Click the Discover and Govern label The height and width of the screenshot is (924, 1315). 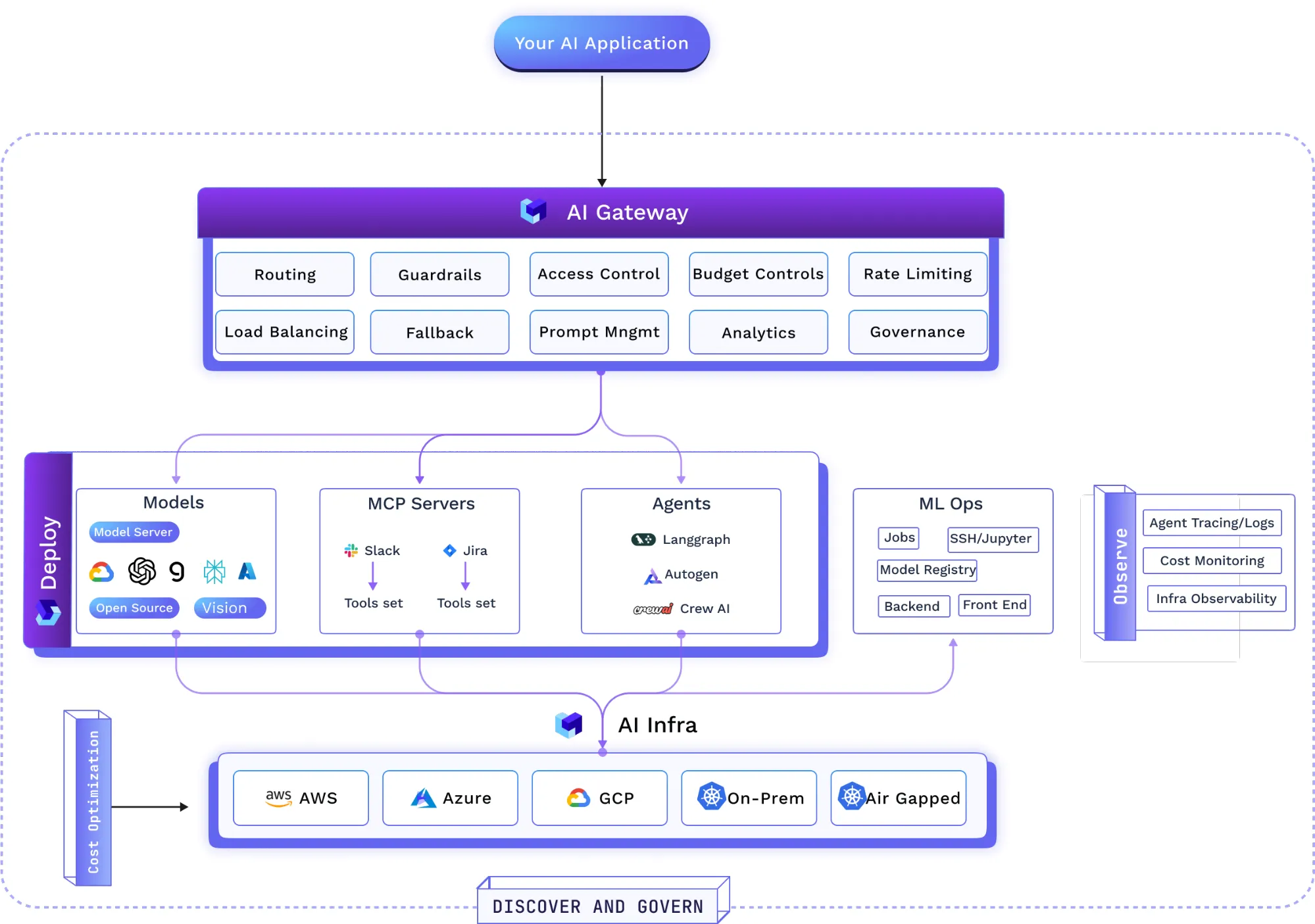tap(598, 906)
